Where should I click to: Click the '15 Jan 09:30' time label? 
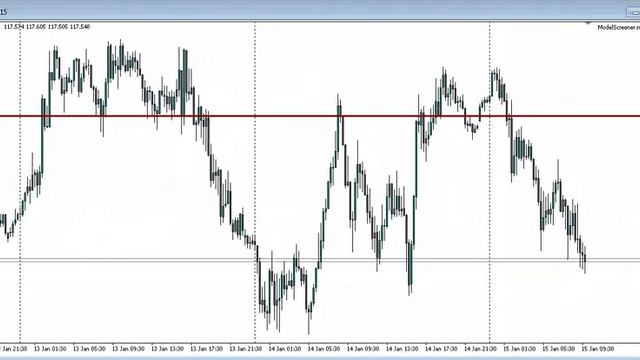[598, 349]
